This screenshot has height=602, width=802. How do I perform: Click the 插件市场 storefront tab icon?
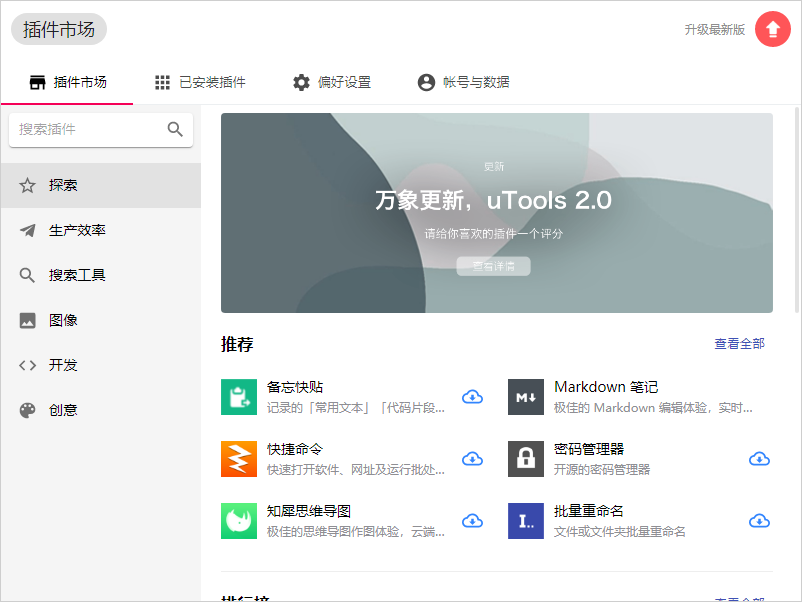coord(37,82)
